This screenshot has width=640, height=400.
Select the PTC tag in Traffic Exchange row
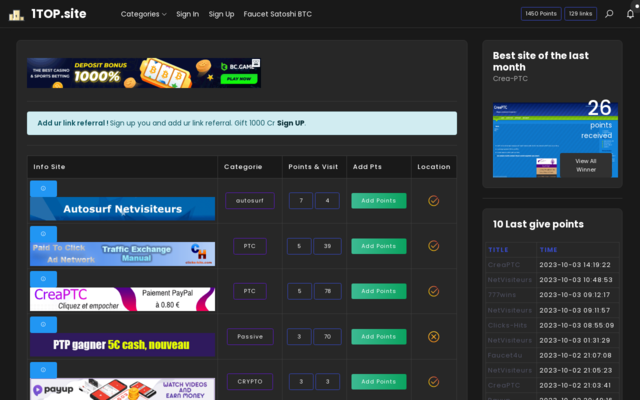250,246
